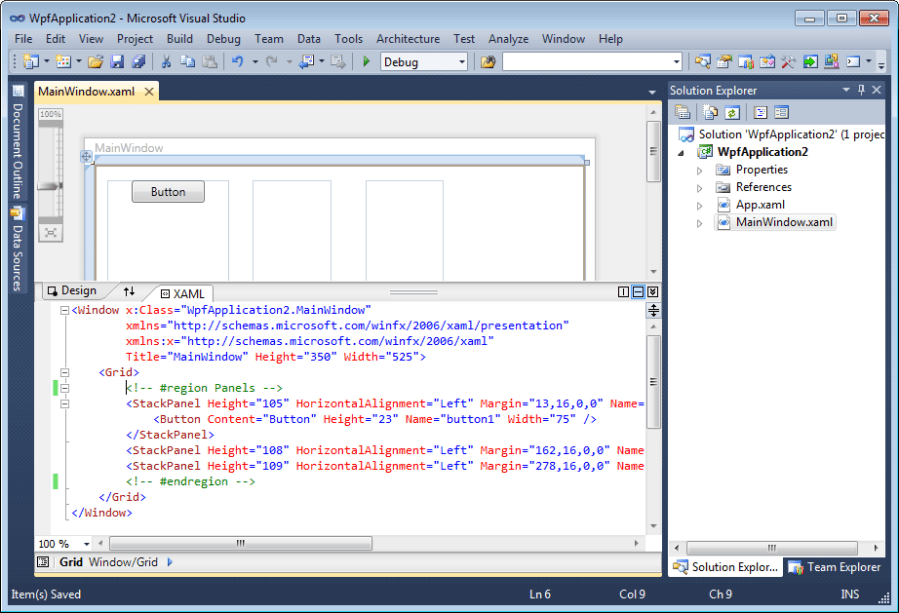Refresh the Solution Explorer

pyautogui.click(x=731, y=112)
